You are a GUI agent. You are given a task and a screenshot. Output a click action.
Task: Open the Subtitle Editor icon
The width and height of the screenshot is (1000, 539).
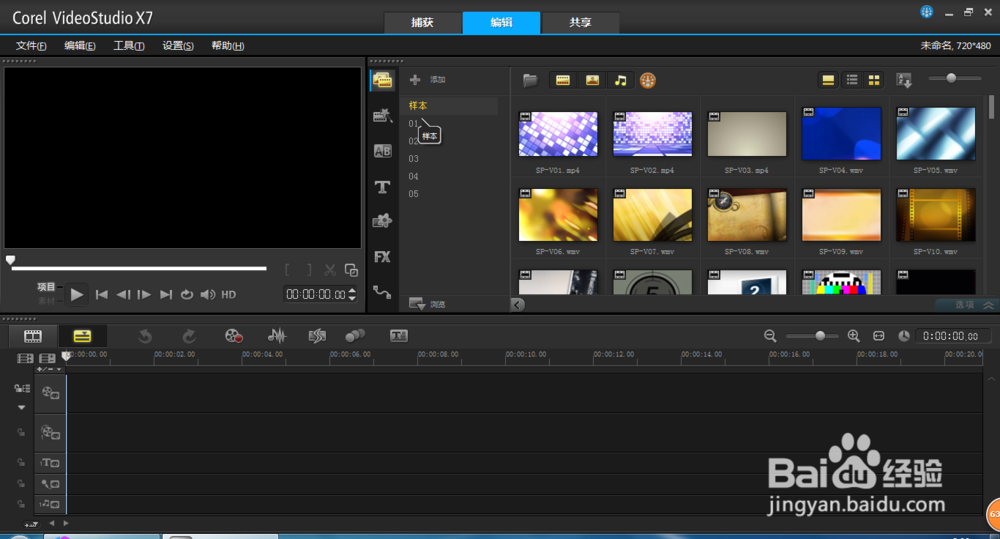click(399, 336)
